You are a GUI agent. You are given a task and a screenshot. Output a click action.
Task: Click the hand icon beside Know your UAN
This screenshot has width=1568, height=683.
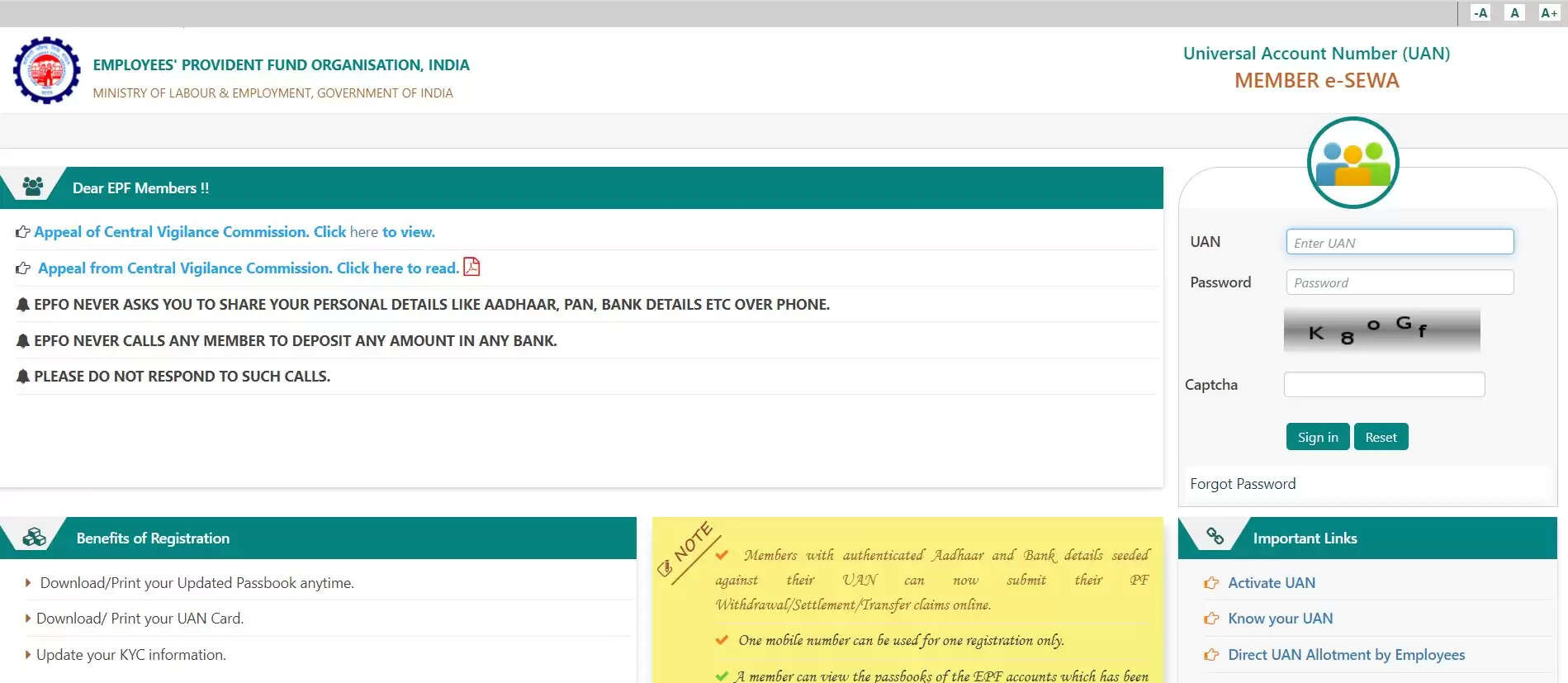[x=1211, y=619]
